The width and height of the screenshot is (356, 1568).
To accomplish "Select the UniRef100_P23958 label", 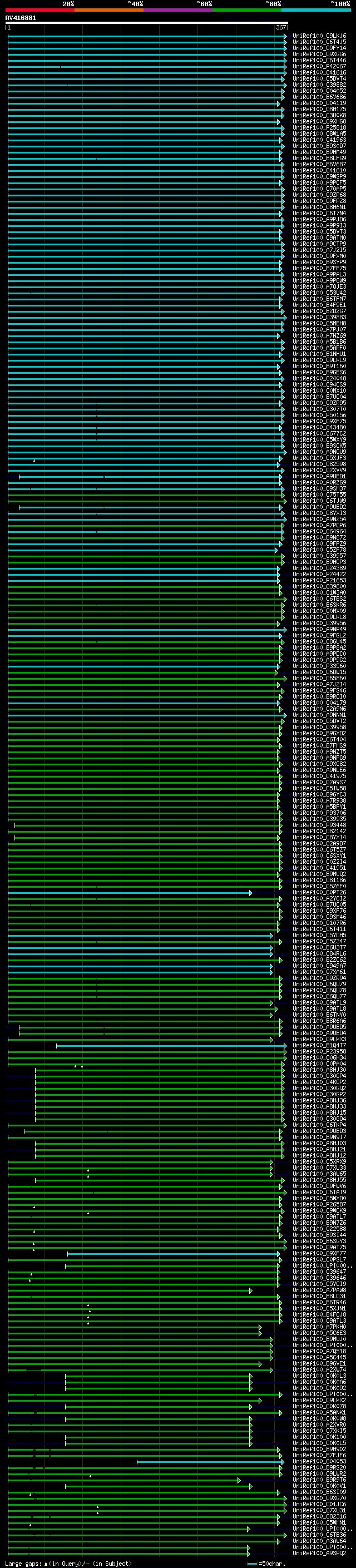I will [x=319, y=1051].
